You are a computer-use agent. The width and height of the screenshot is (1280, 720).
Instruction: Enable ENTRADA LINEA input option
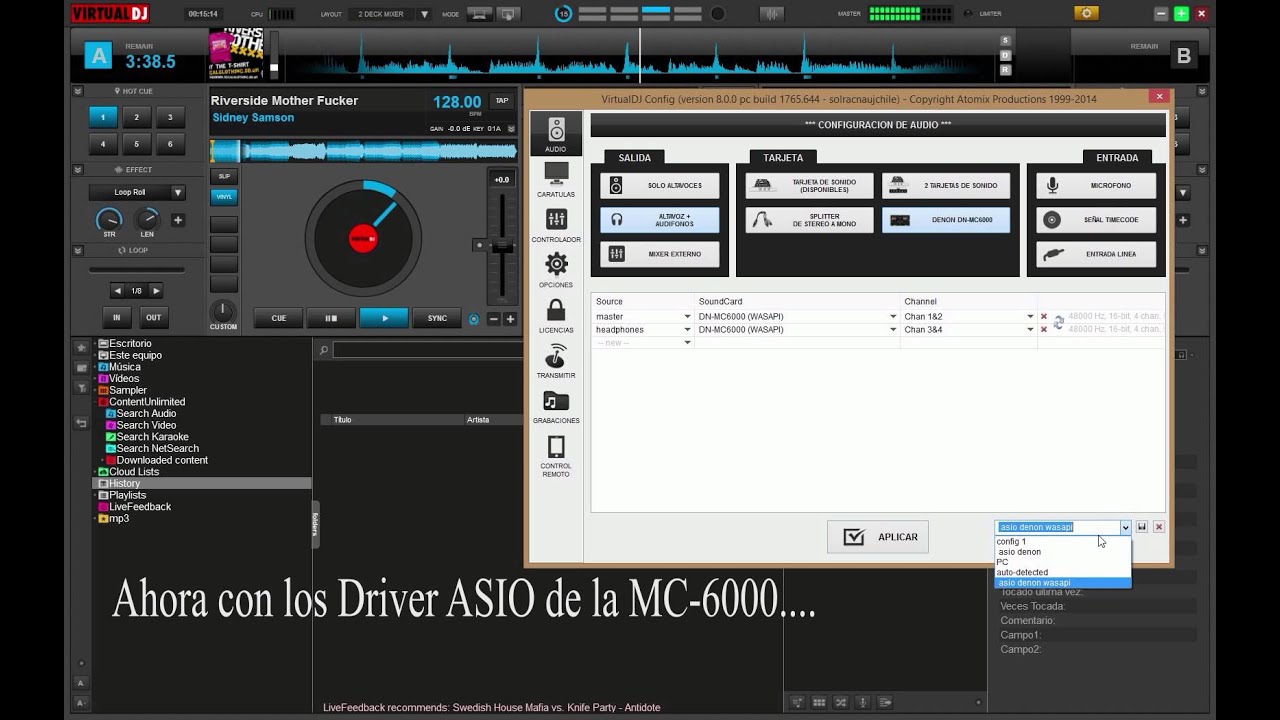pos(1096,254)
